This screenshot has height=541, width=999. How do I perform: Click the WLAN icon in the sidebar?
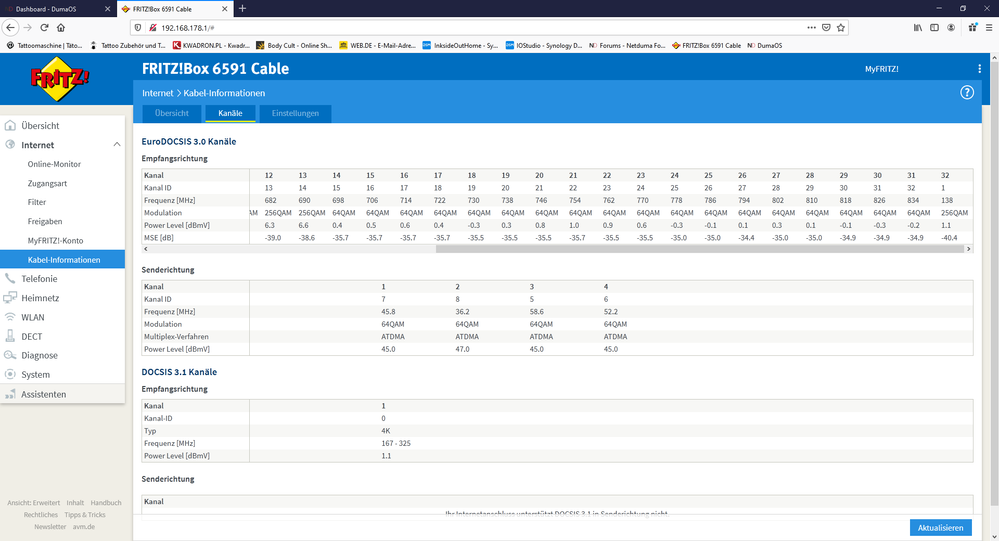tap(11, 317)
